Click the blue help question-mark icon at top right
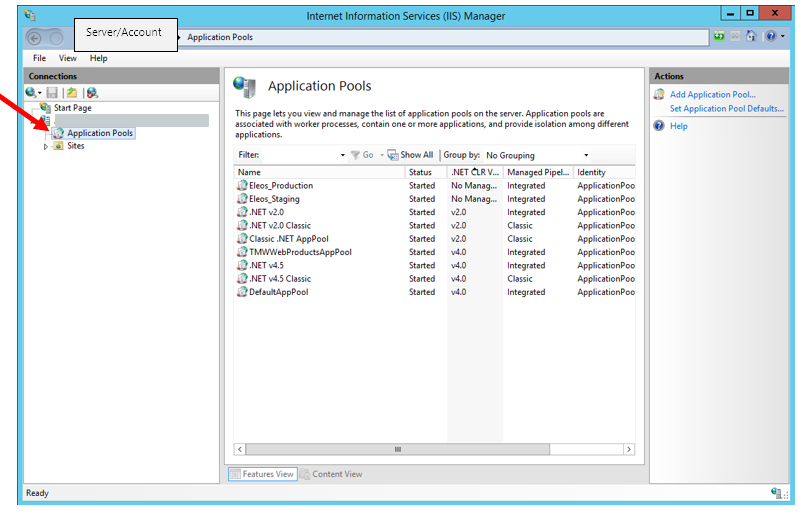The image size is (810, 515). (x=771, y=36)
